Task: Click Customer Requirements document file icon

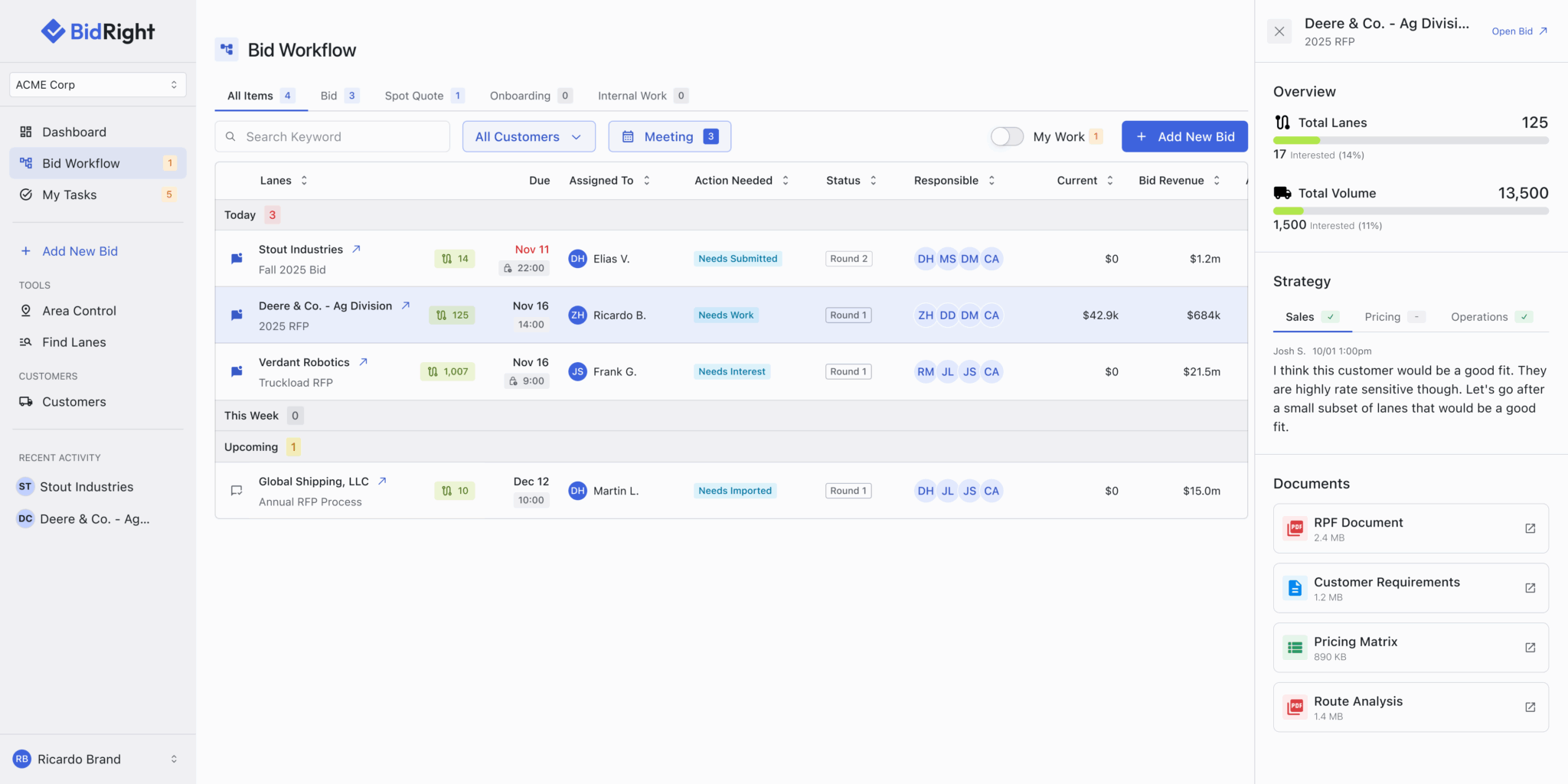Action: click(1295, 588)
